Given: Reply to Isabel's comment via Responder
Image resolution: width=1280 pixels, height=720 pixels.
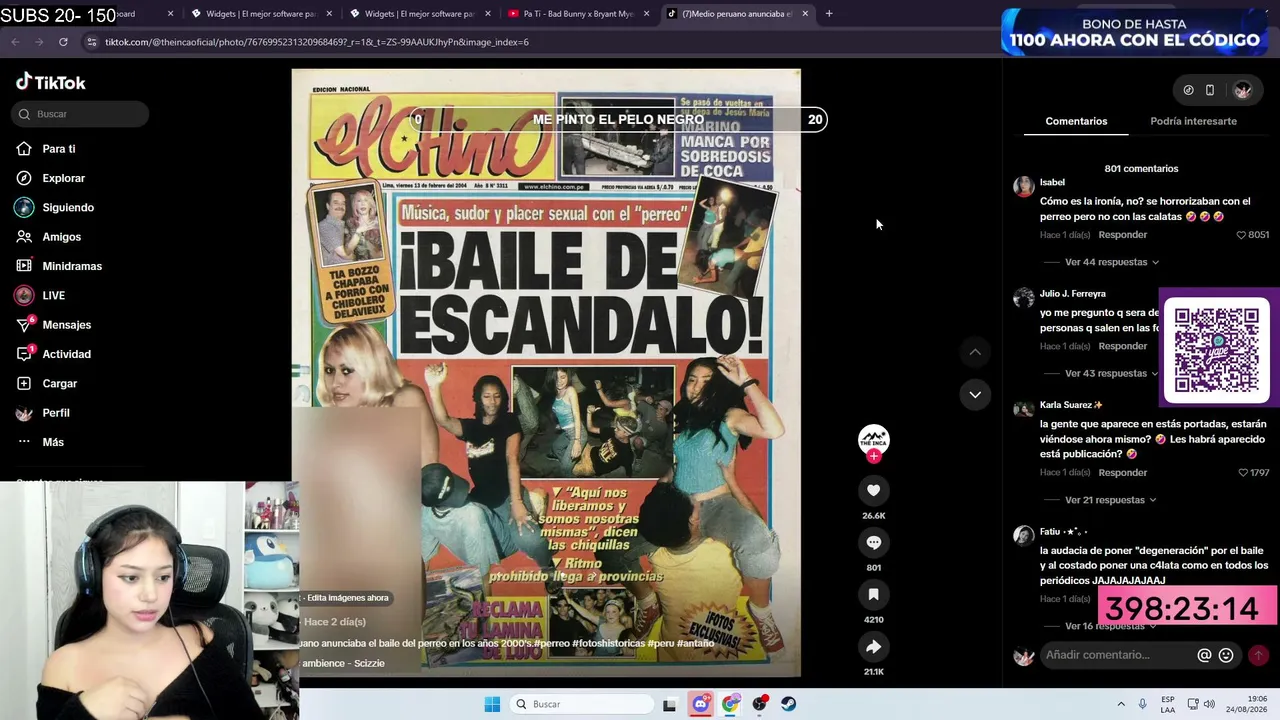Looking at the screenshot, I should click(1122, 235).
